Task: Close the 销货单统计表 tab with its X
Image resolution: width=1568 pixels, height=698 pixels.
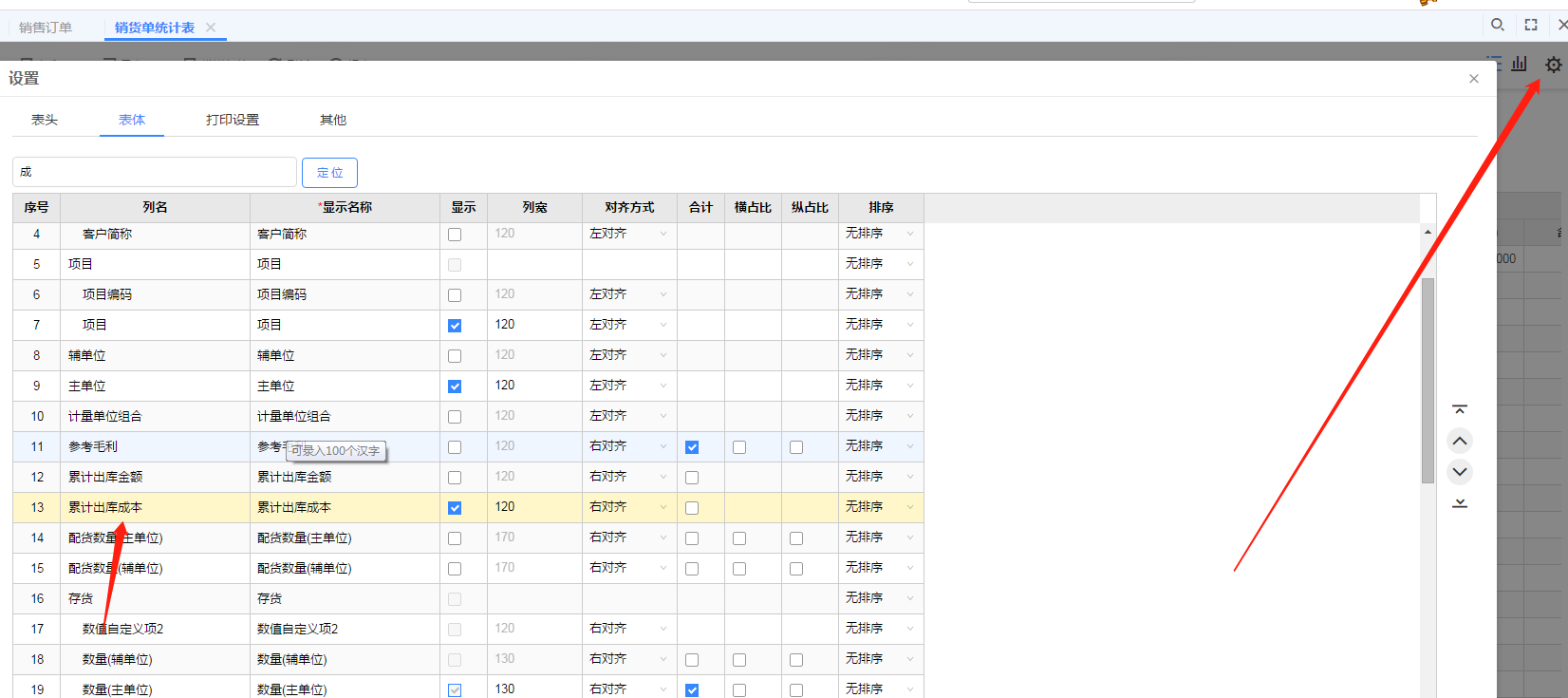Action: click(x=211, y=28)
